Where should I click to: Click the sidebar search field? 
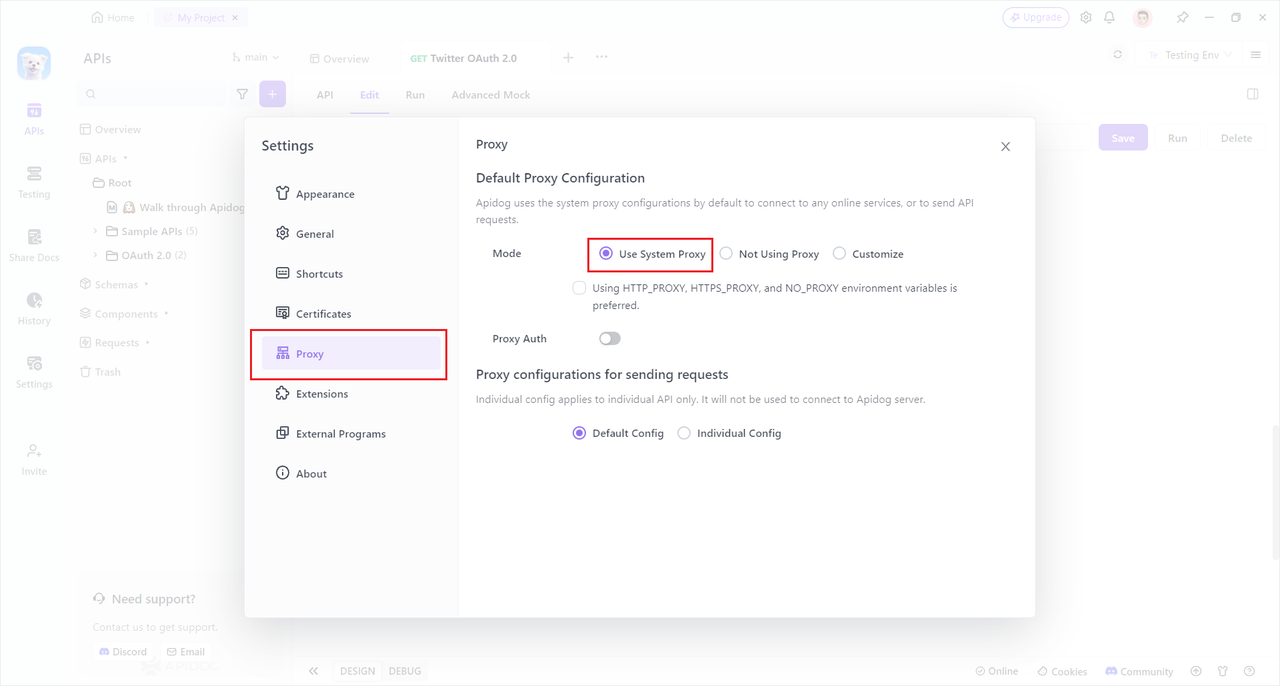click(151, 94)
